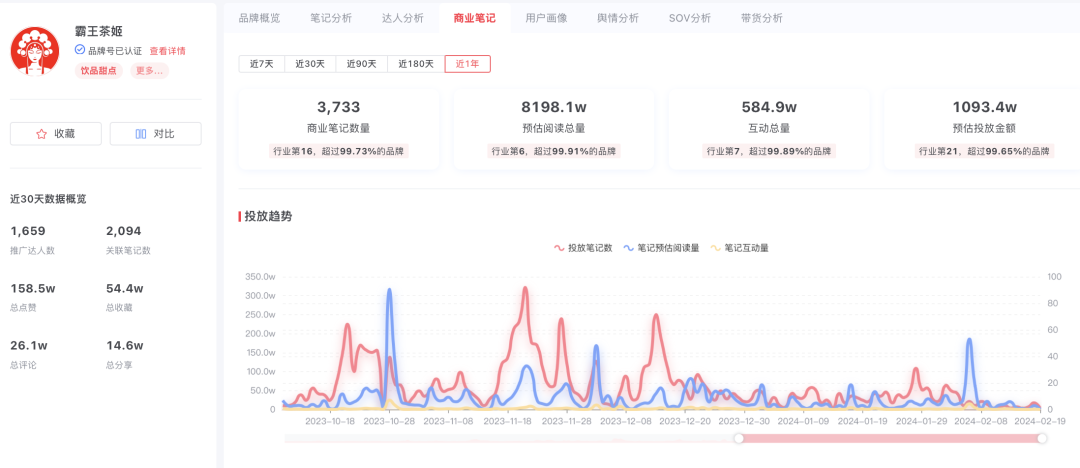Click the star icon in 收藏 button

[x=41, y=134]
